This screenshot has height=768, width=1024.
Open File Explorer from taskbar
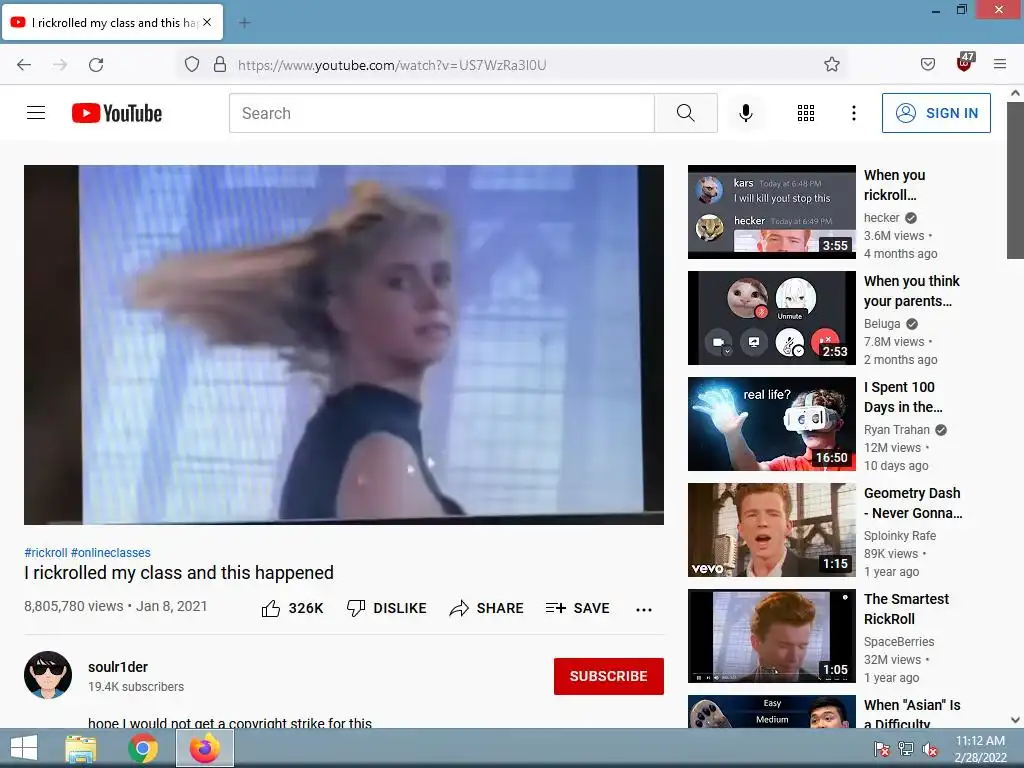coord(81,748)
